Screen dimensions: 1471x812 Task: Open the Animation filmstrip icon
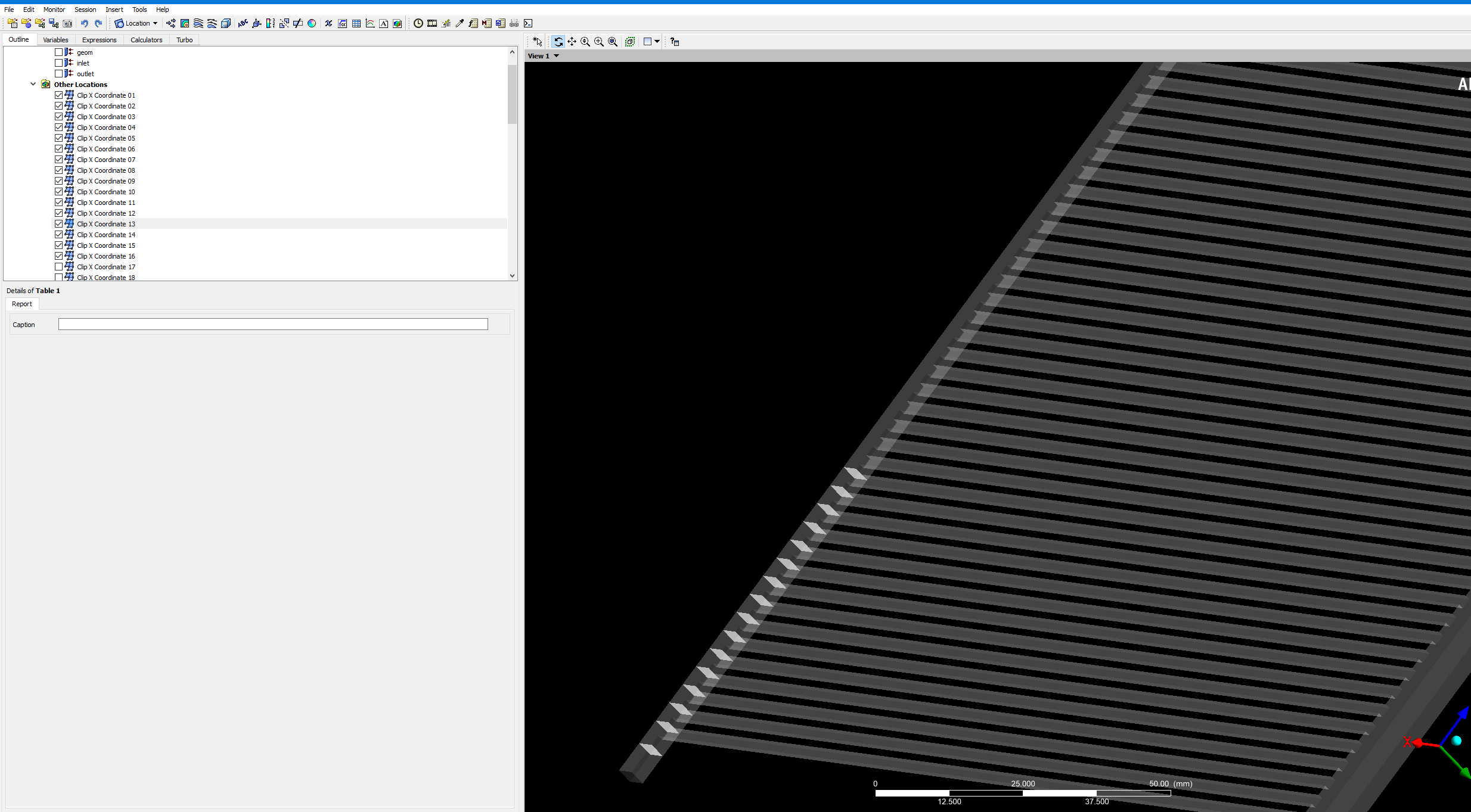432,24
